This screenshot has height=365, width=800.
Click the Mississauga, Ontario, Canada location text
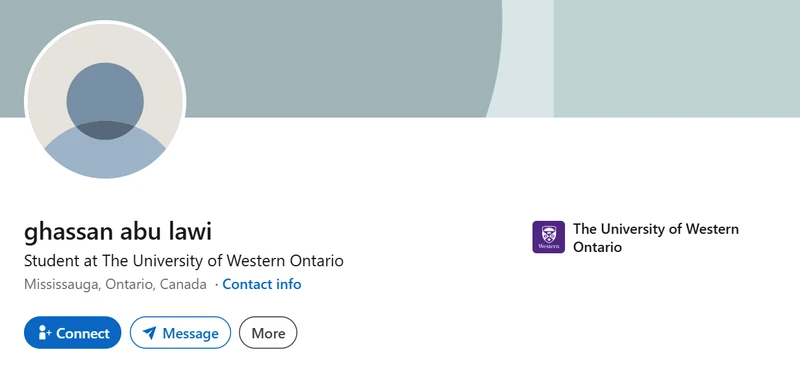115,284
